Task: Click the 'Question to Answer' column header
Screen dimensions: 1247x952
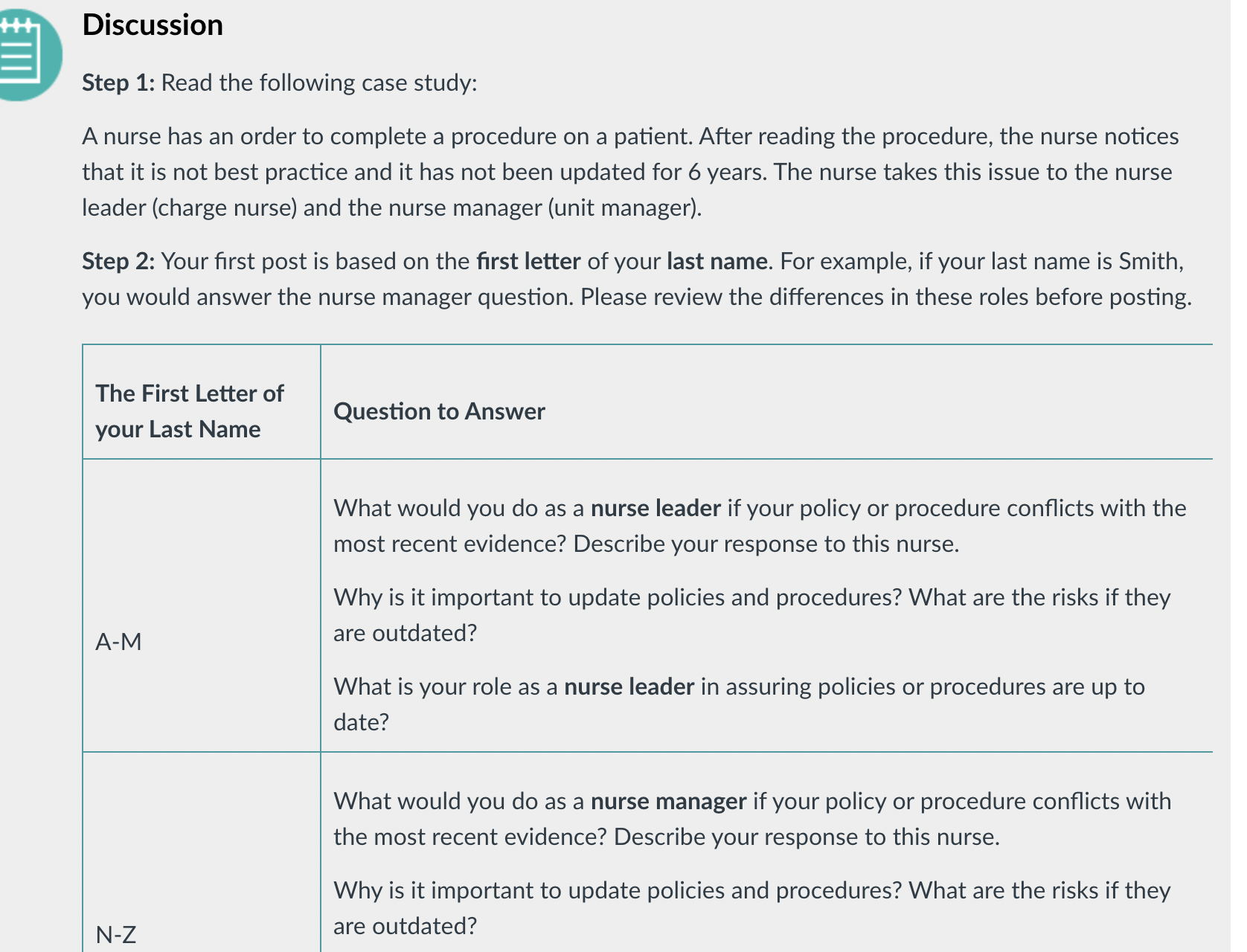Action: tap(439, 411)
